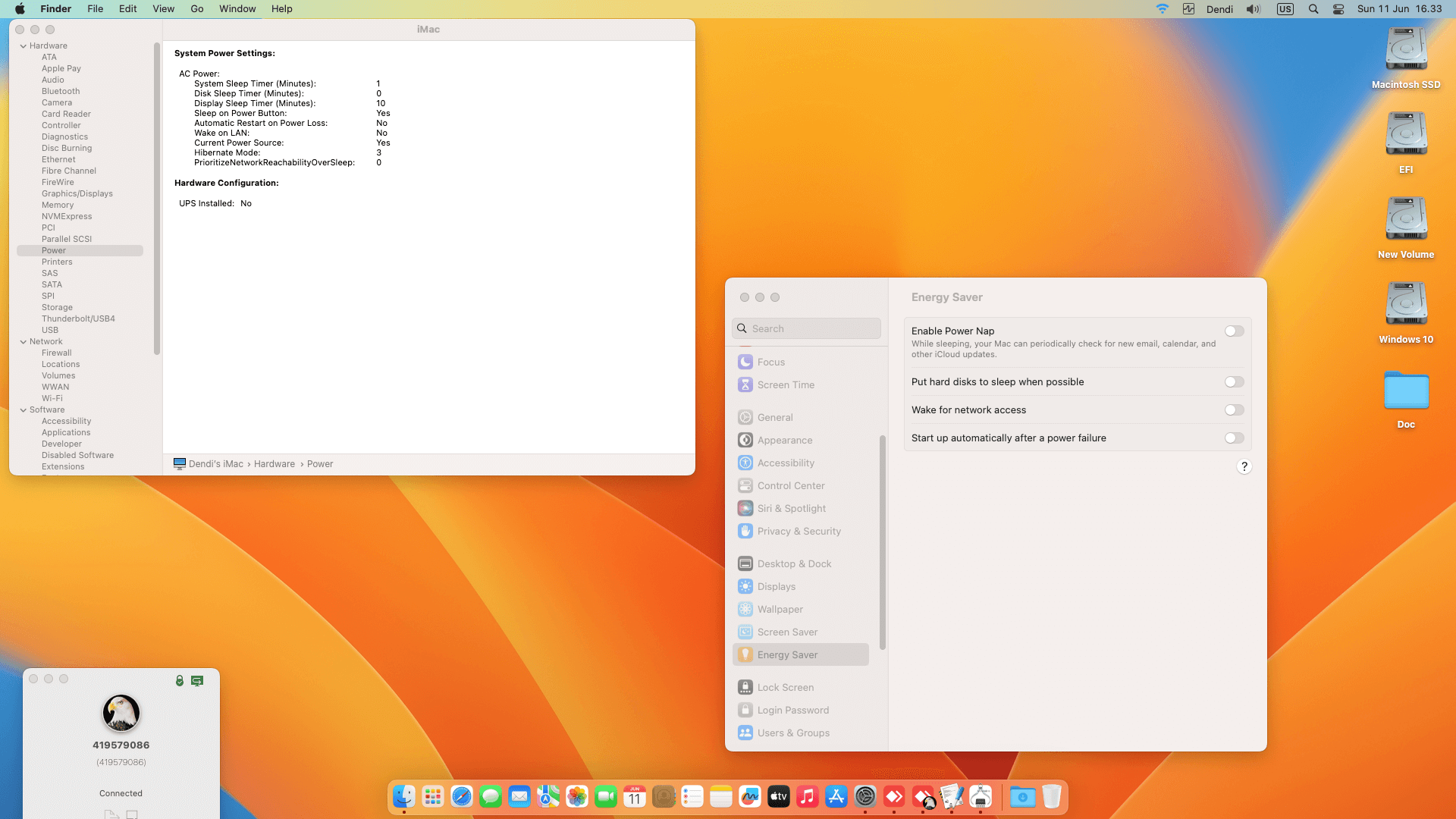This screenshot has height=819, width=1456.
Task: Select Graphics/Displays in System Information sidebar
Action: coord(77,193)
